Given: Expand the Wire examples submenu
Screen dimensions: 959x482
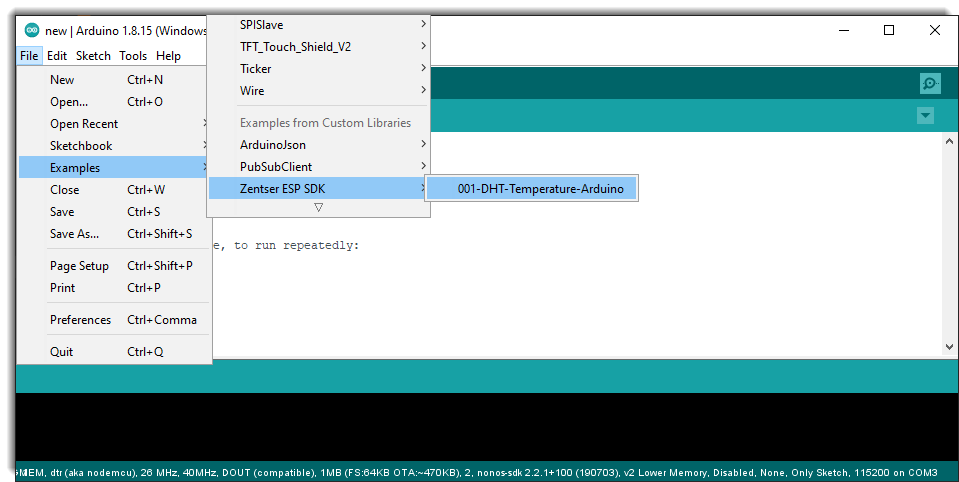Looking at the screenshot, I should point(319,91).
